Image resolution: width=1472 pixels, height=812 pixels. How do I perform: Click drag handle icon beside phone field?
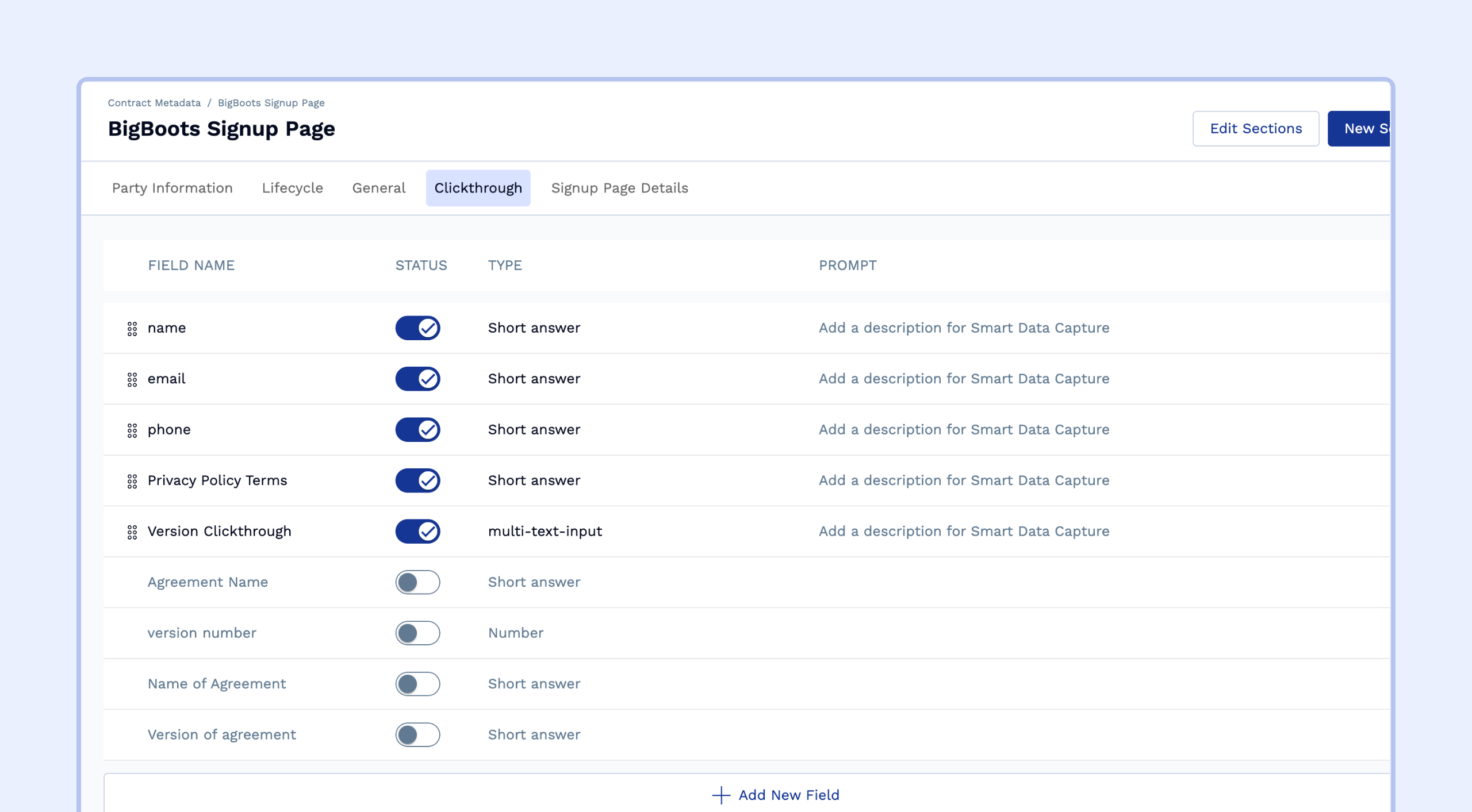click(132, 430)
